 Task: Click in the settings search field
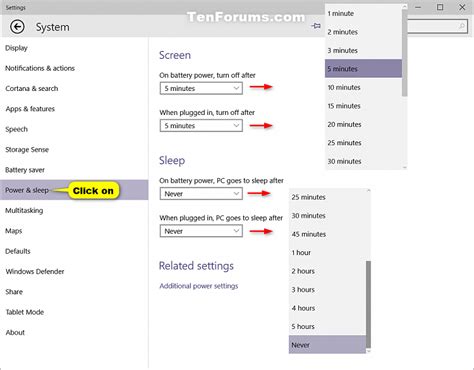pos(437,26)
